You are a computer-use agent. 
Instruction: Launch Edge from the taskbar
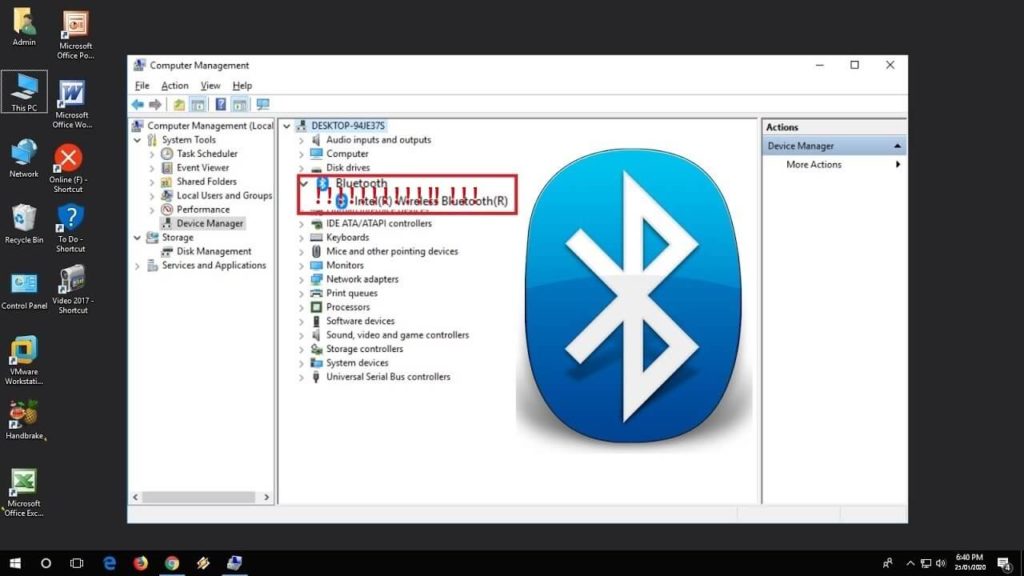[x=109, y=563]
